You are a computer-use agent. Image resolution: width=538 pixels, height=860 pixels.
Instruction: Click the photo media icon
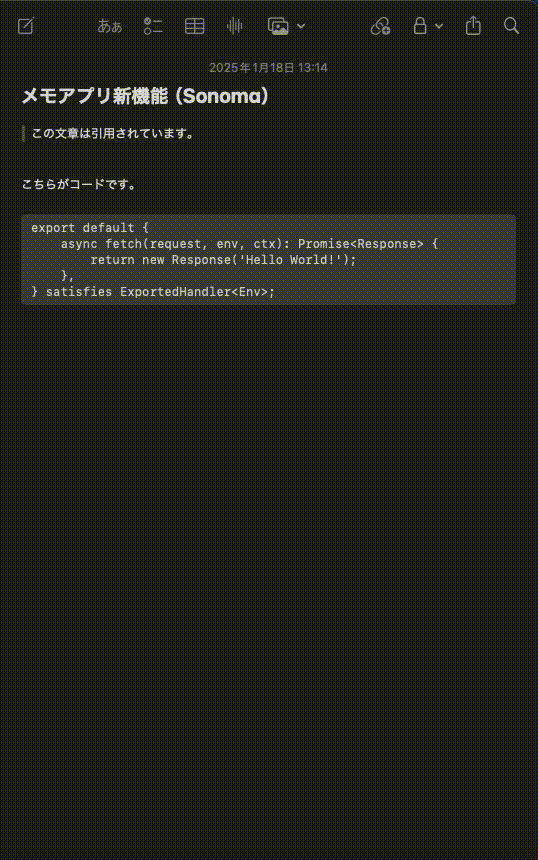[x=278, y=26]
